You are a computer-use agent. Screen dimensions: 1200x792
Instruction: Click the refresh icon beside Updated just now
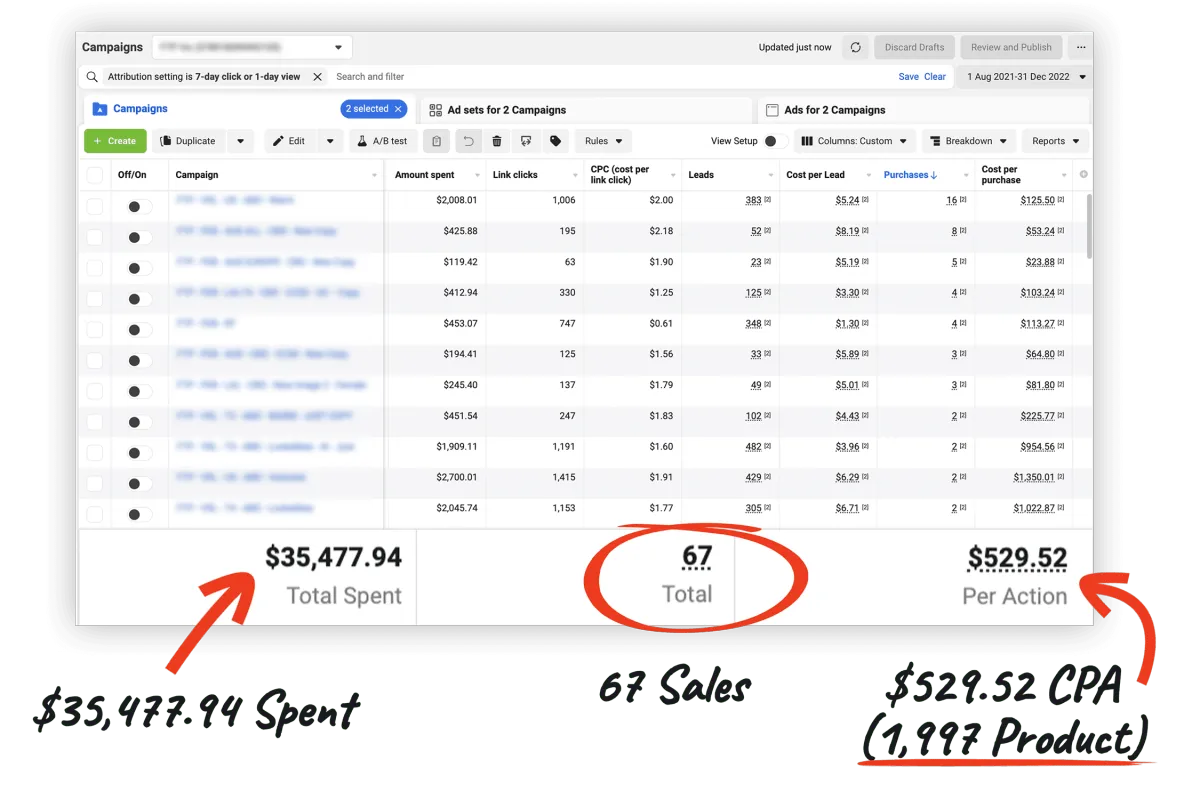click(855, 47)
